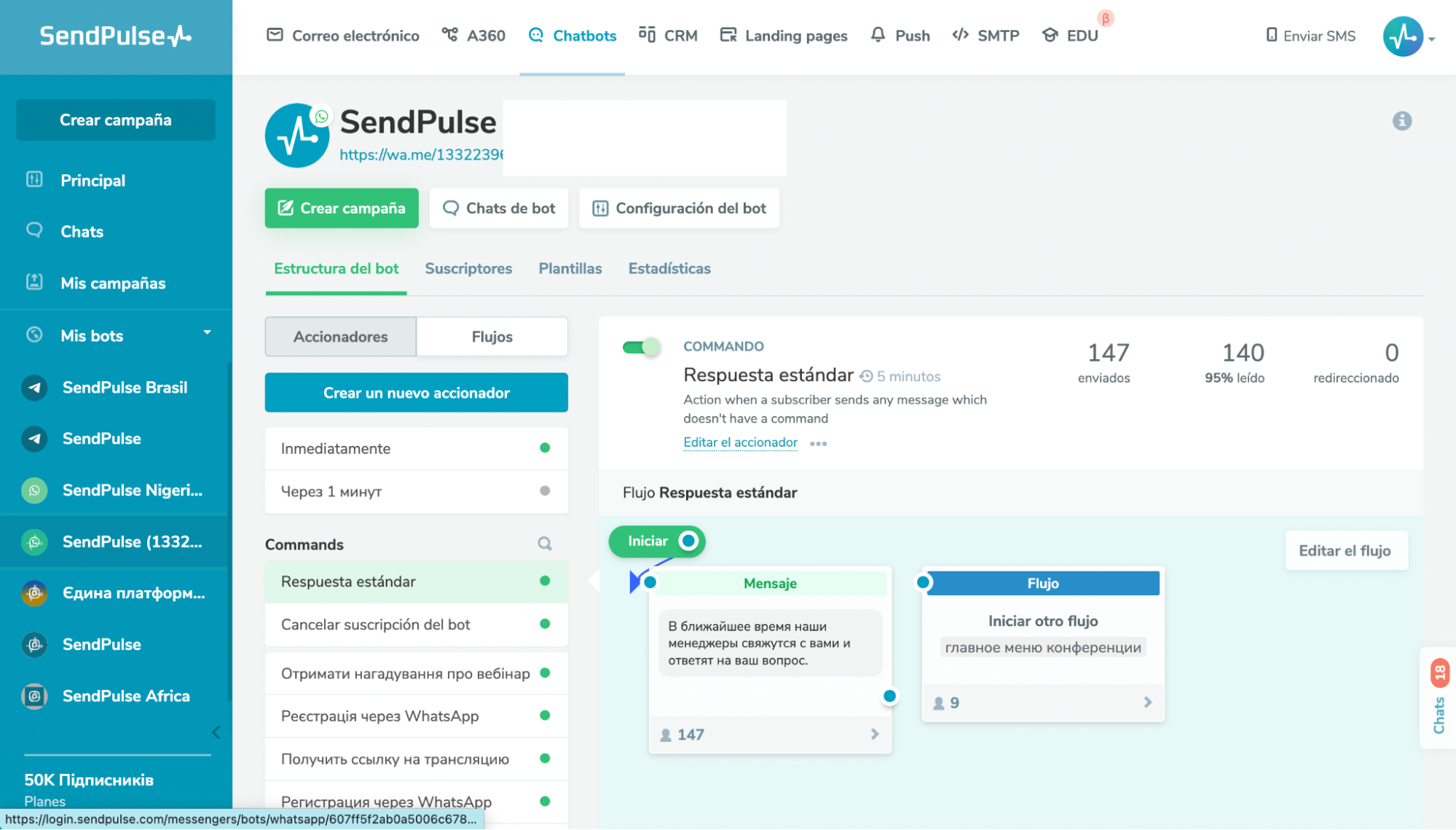Select the Inmediatamente trigger
This screenshot has width=1456, height=830.
[x=417, y=449]
